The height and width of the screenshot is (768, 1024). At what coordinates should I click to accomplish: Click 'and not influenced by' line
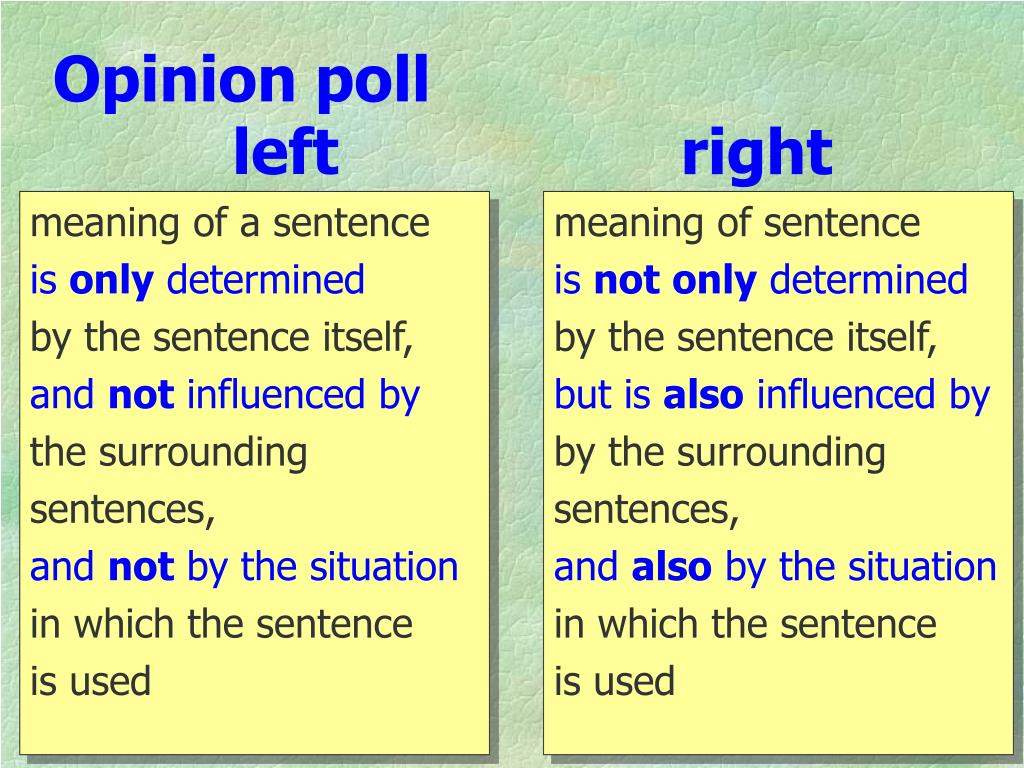click(x=225, y=396)
